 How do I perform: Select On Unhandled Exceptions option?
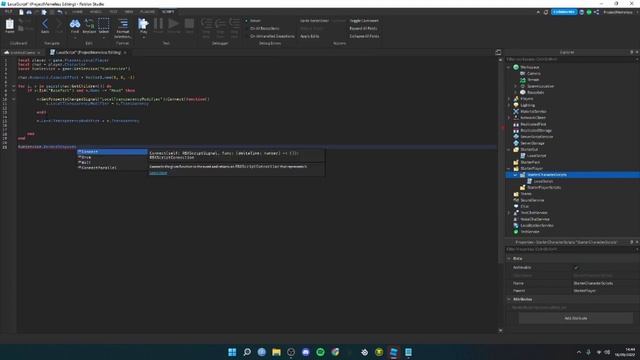pyautogui.click(x=272, y=36)
